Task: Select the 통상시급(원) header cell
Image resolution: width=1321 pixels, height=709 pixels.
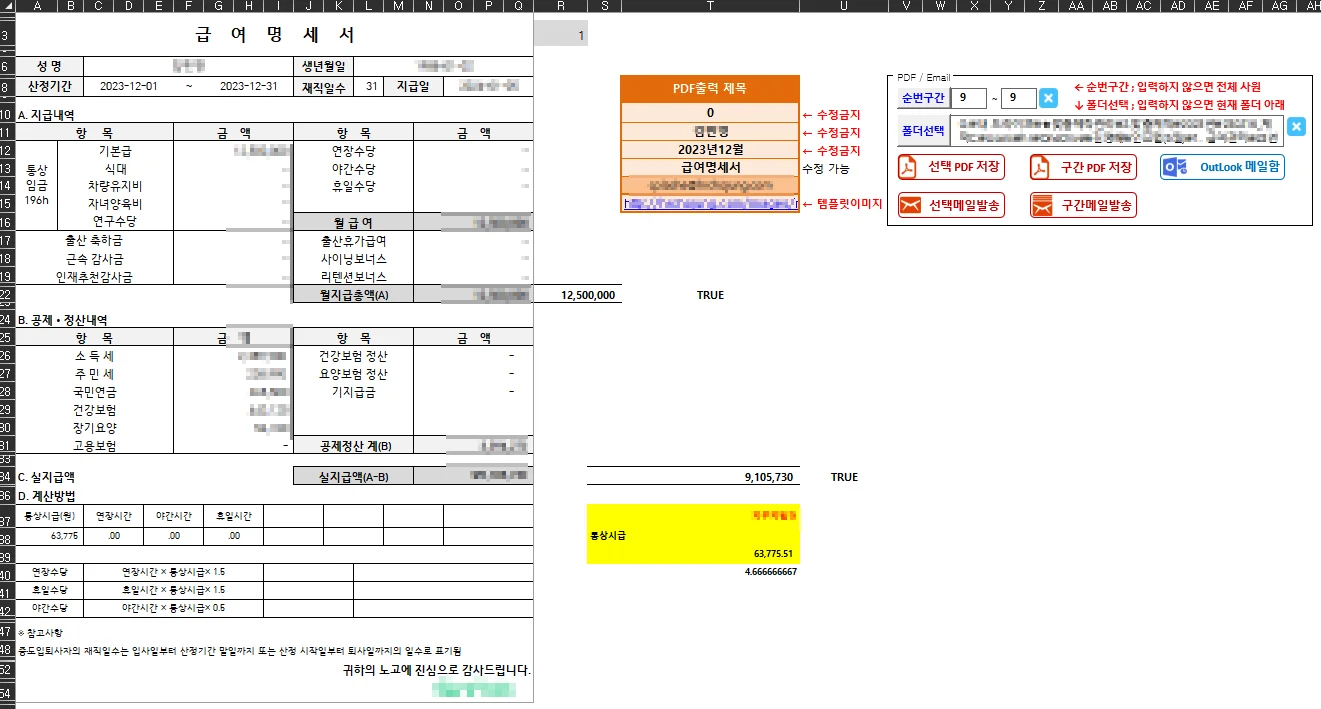Action: click(50, 516)
